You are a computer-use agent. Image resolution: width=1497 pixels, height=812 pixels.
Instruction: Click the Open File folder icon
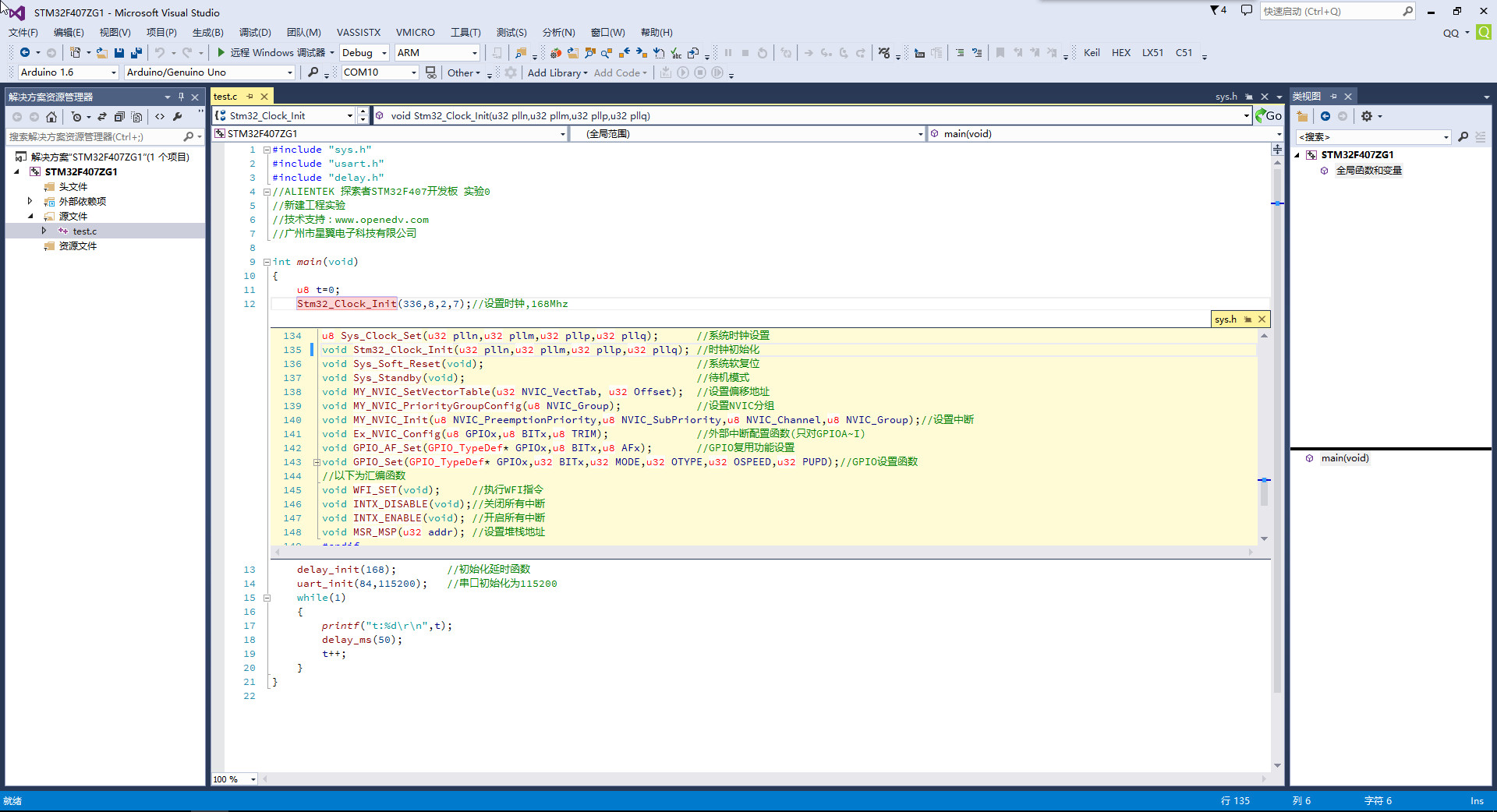click(102, 53)
